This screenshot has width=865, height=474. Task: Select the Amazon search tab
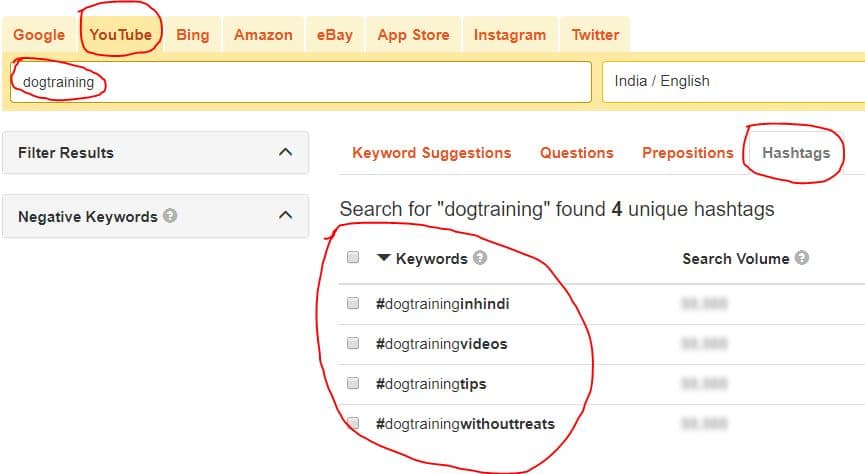click(263, 35)
